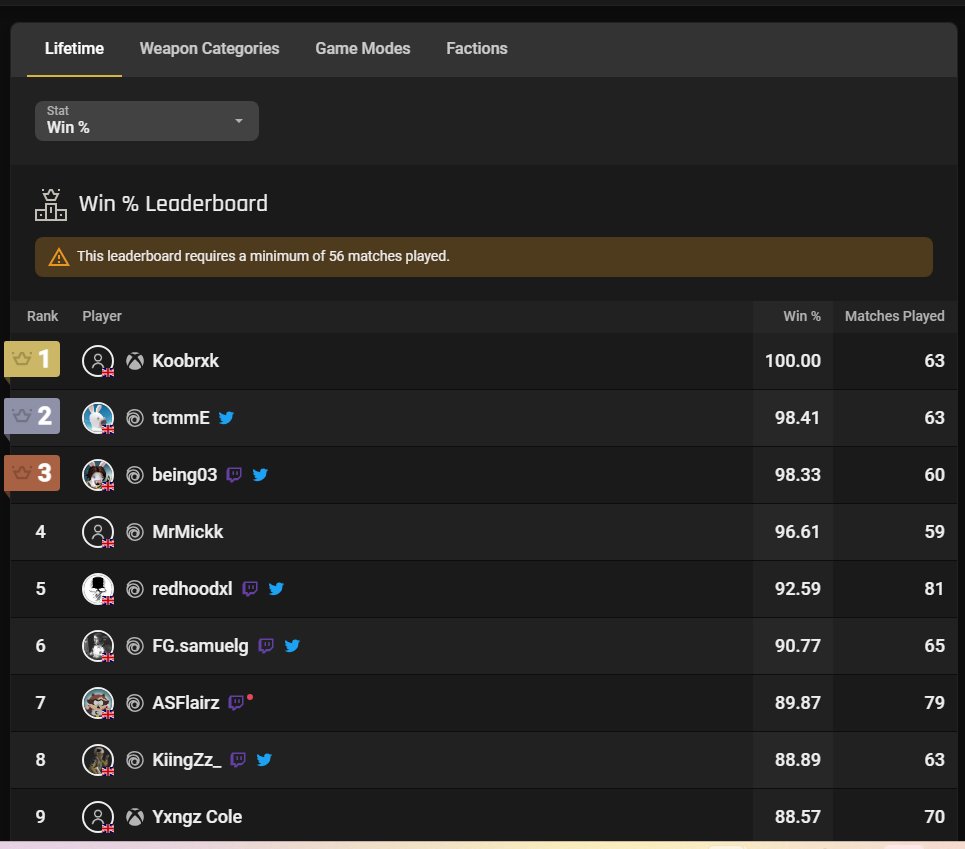Open FG.samuelg's player profile

(x=200, y=646)
